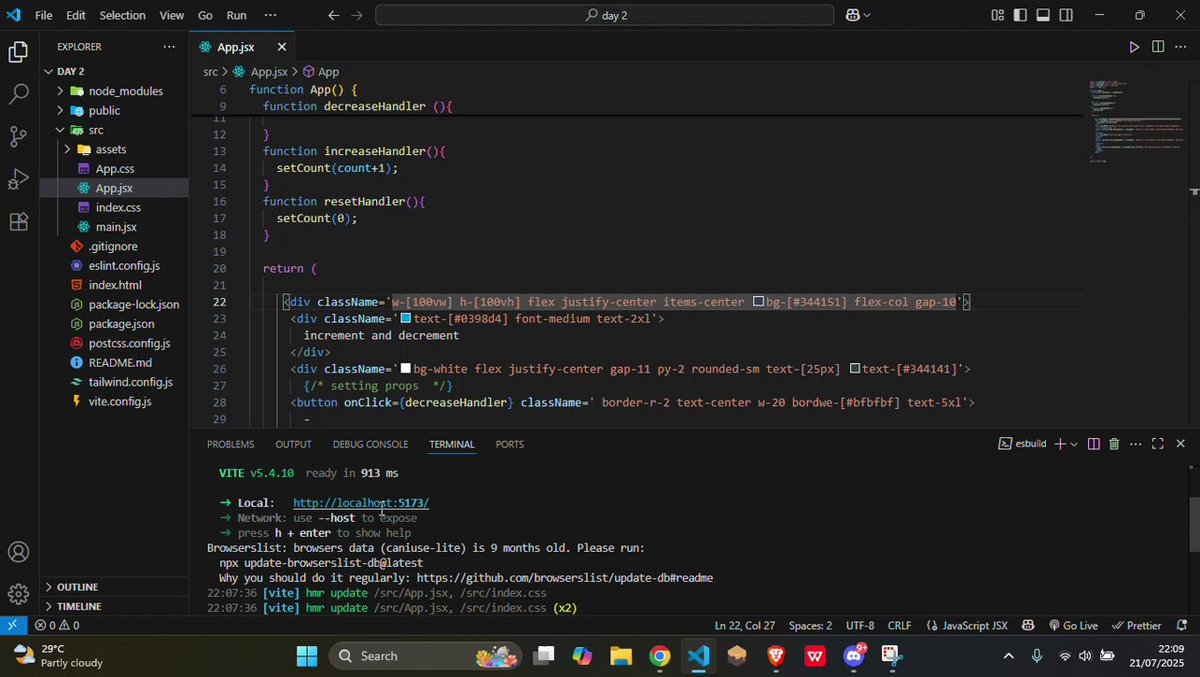Click the #0398d4 text color swatch
Viewport: 1200px width, 677px height.
tap(406, 319)
